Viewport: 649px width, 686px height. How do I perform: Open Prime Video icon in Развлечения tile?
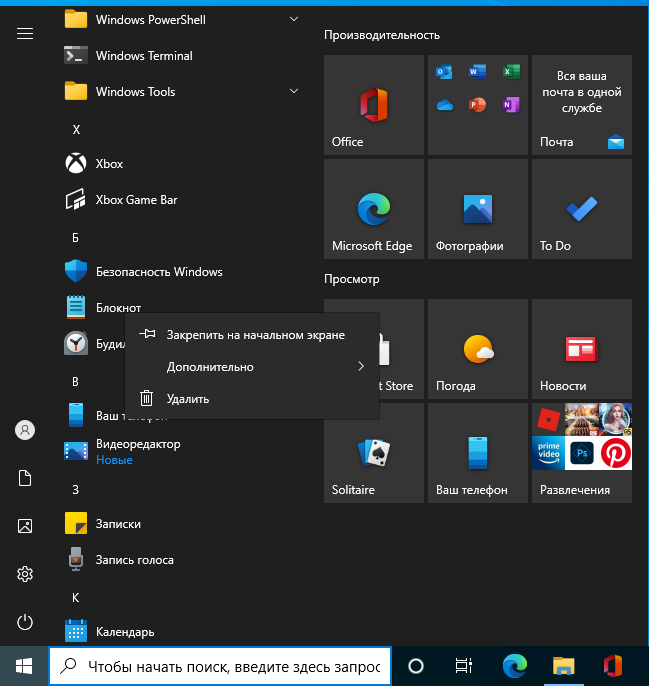point(548,453)
